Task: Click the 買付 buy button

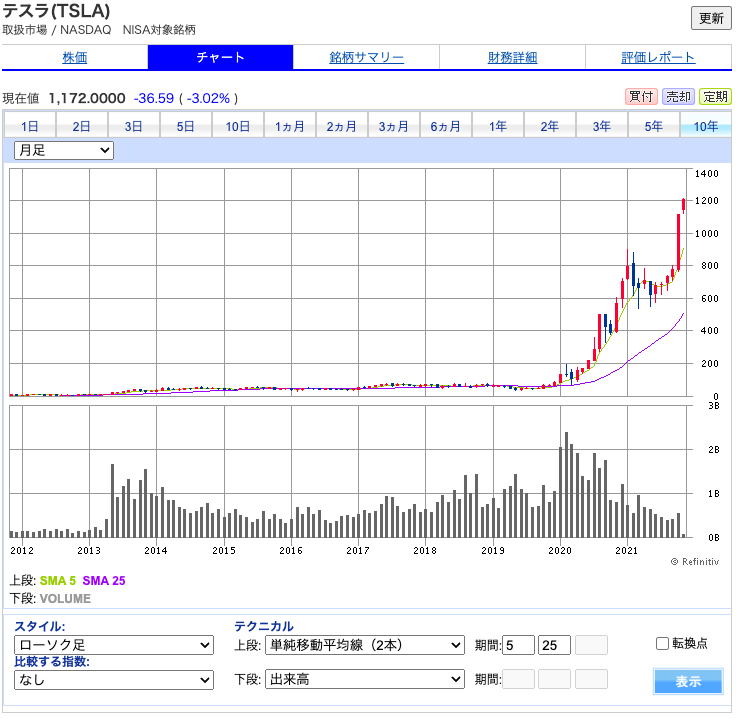Action: tap(641, 97)
